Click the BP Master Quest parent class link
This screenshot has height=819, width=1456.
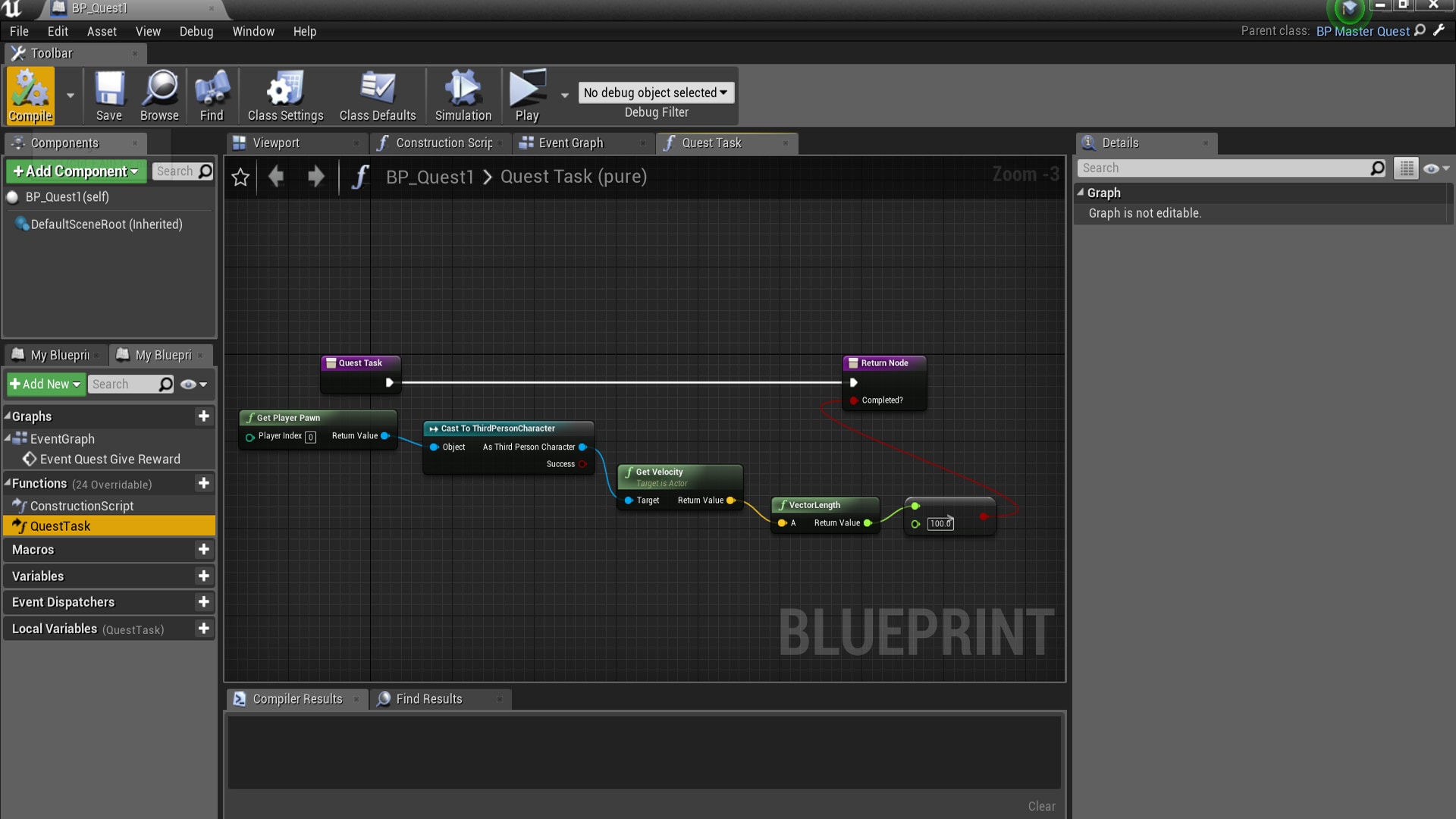pyautogui.click(x=1362, y=31)
